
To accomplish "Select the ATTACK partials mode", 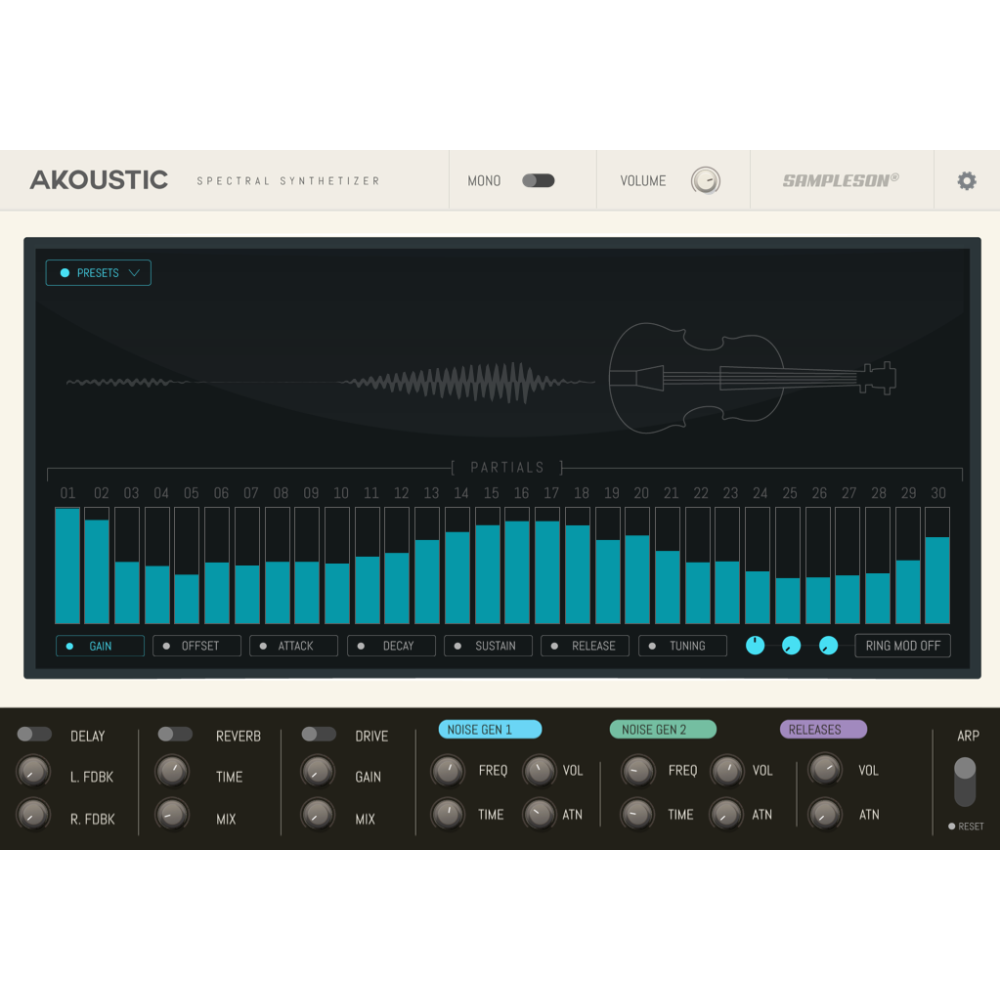I will [x=293, y=646].
